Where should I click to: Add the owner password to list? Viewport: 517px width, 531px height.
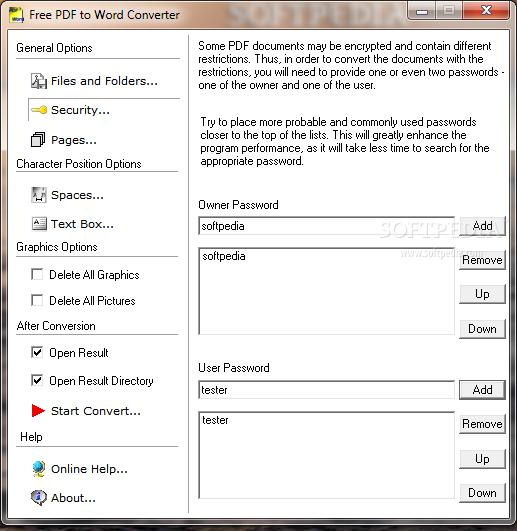coord(482,226)
